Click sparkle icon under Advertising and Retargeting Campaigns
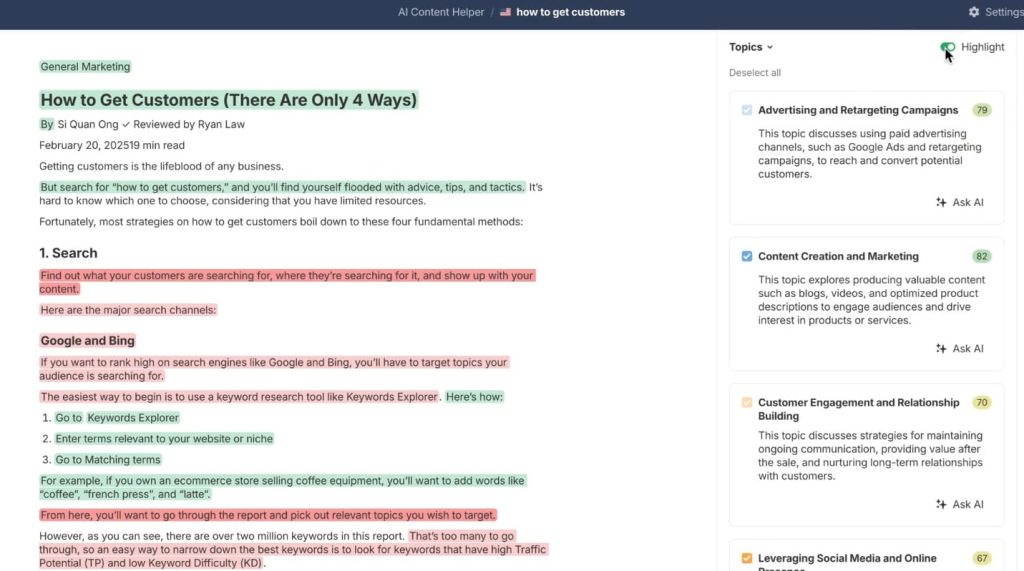The width and height of the screenshot is (1024, 571). 941,202
